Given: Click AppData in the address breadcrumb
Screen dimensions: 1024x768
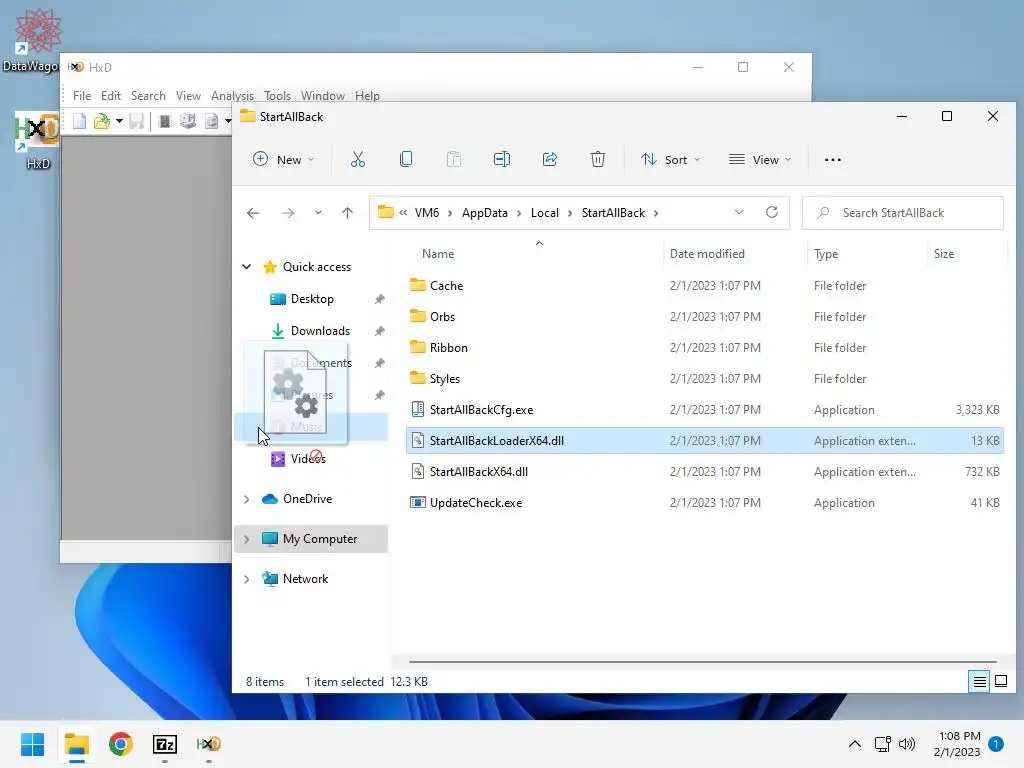Looking at the screenshot, I should pyautogui.click(x=485, y=213).
